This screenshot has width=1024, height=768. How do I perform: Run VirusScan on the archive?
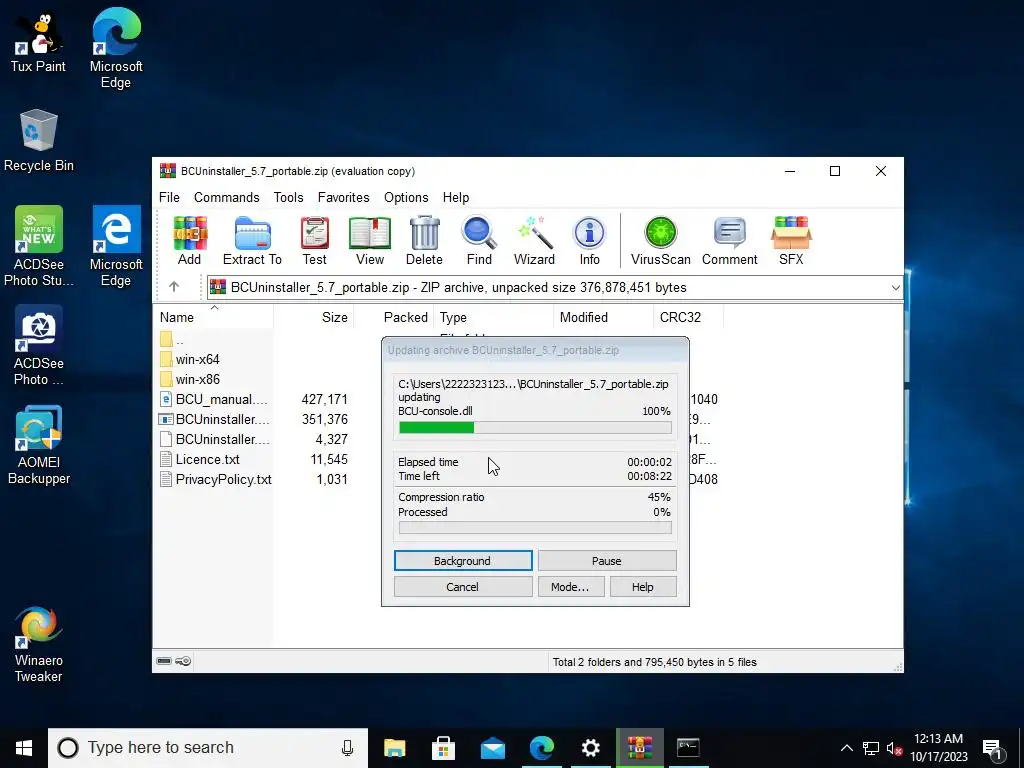pos(660,240)
